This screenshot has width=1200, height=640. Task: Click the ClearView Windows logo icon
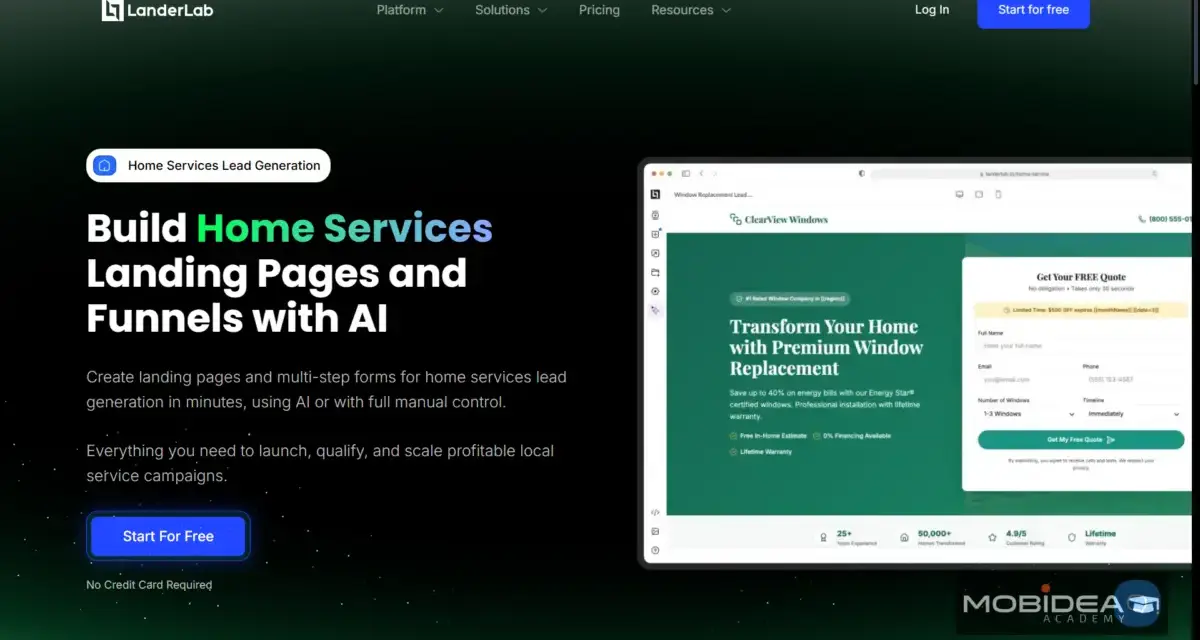(736, 219)
